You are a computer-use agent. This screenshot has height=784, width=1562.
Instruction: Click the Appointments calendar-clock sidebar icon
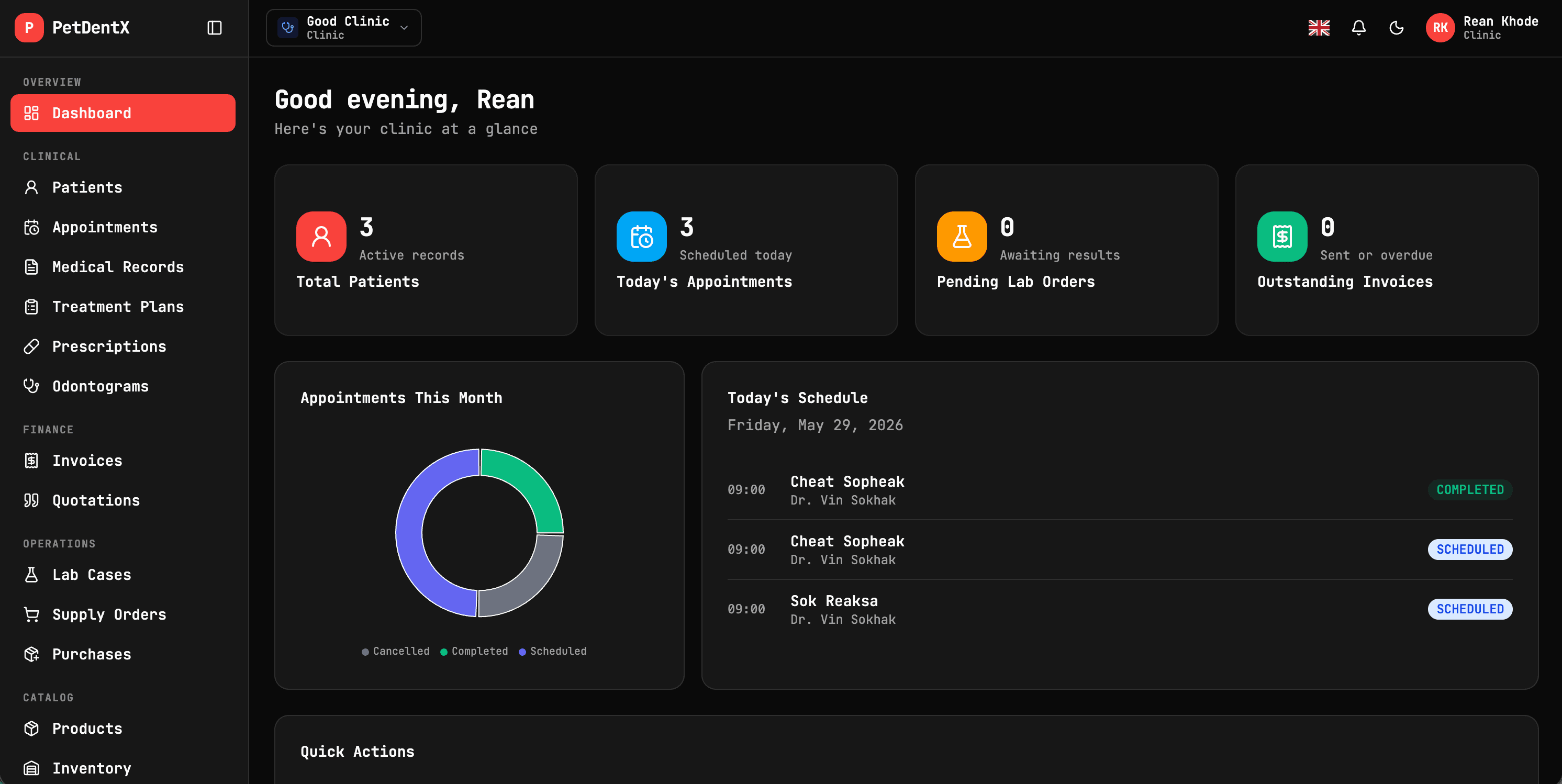tap(31, 227)
